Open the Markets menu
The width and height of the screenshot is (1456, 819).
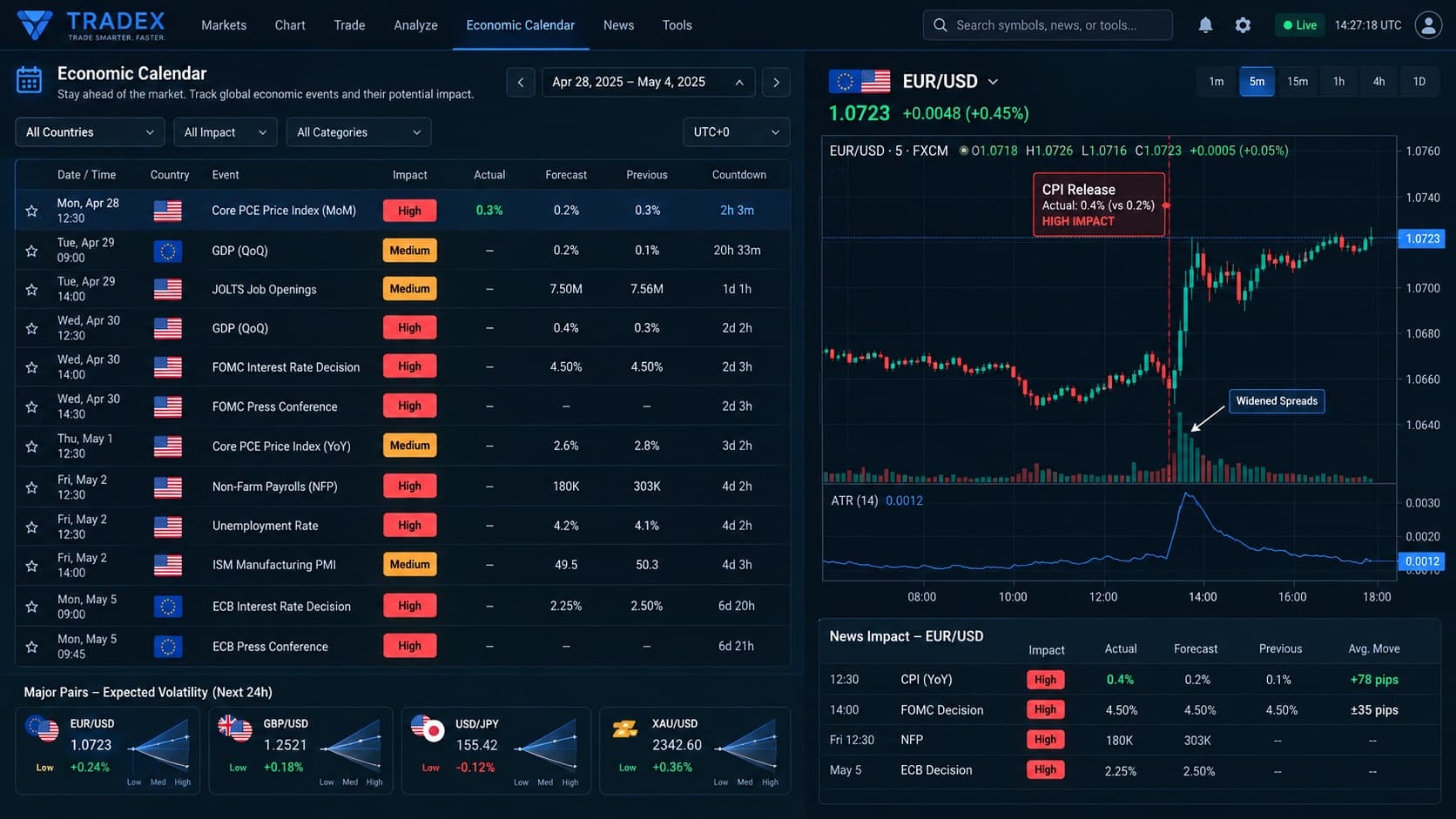[224, 25]
